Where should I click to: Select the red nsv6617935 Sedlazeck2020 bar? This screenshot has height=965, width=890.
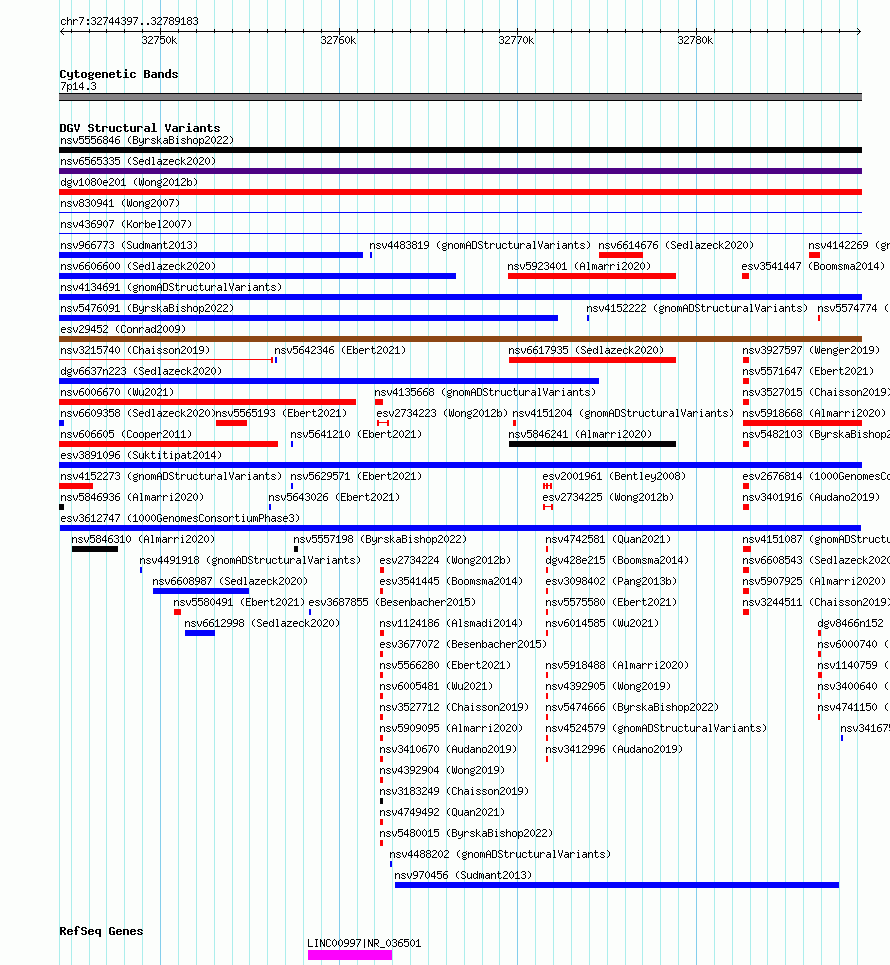[x=592, y=360]
